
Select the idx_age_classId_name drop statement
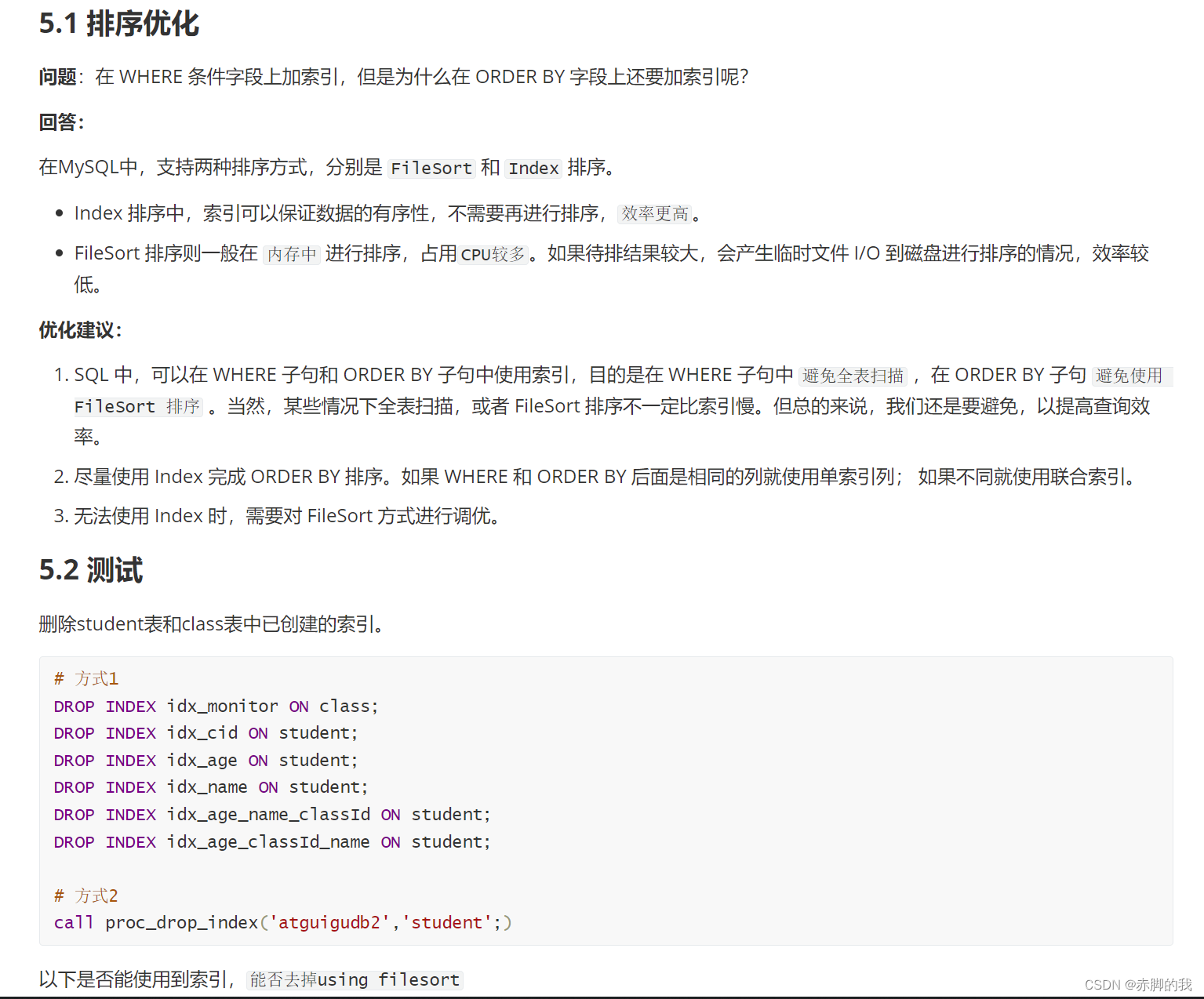click(x=271, y=841)
